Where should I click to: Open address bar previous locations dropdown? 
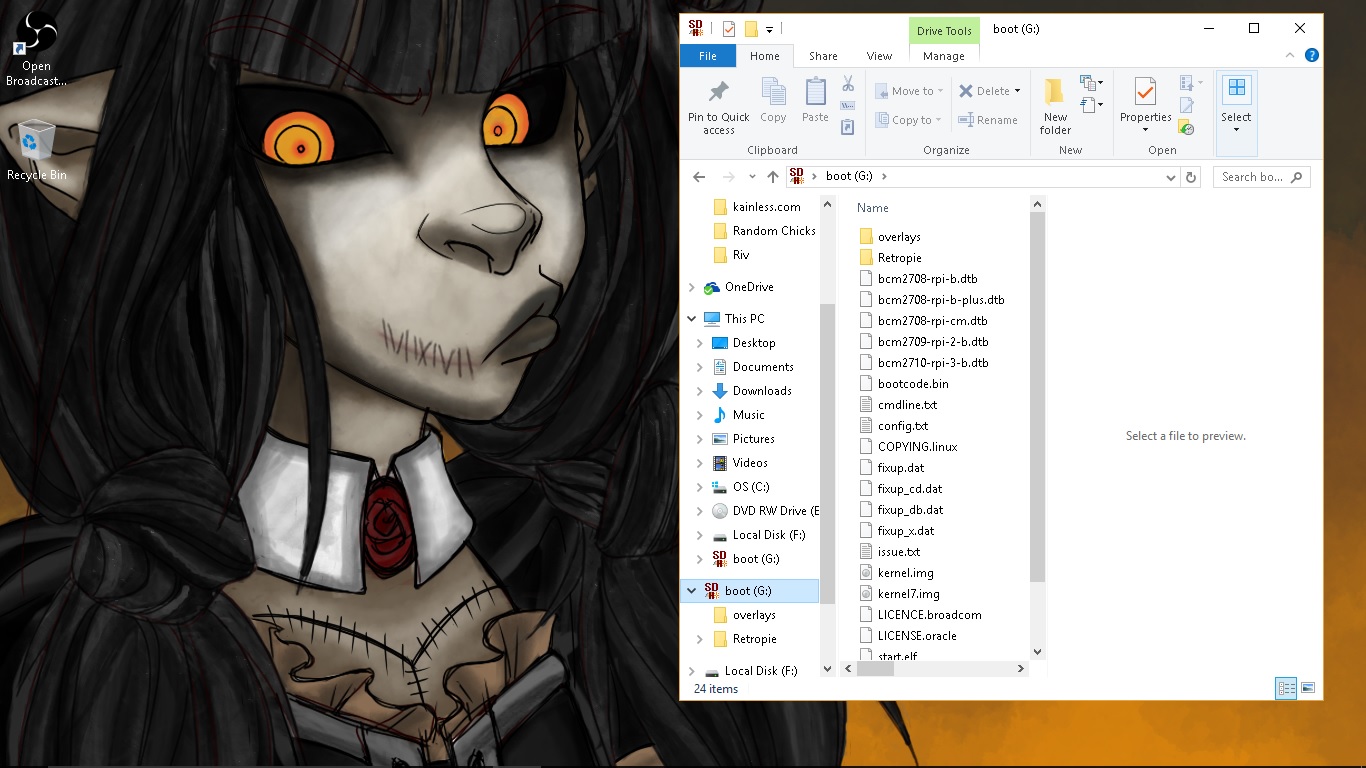tap(1171, 177)
